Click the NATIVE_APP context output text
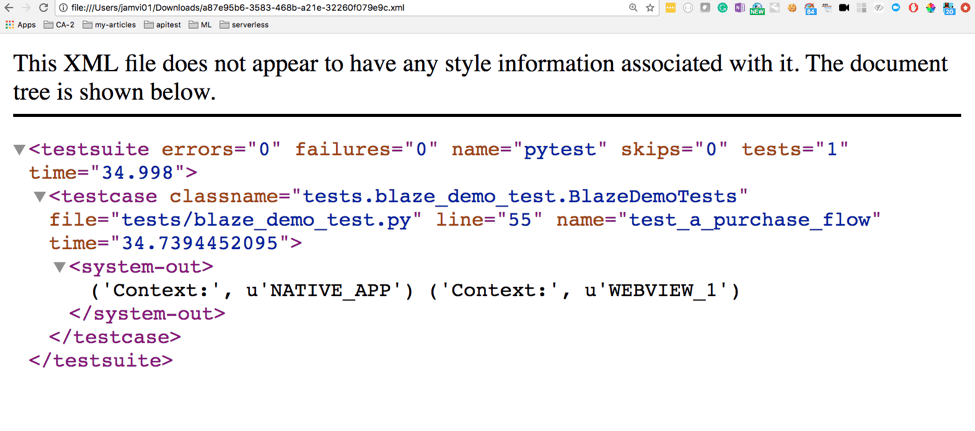Screen dimensions: 975x431 click(x=330, y=290)
